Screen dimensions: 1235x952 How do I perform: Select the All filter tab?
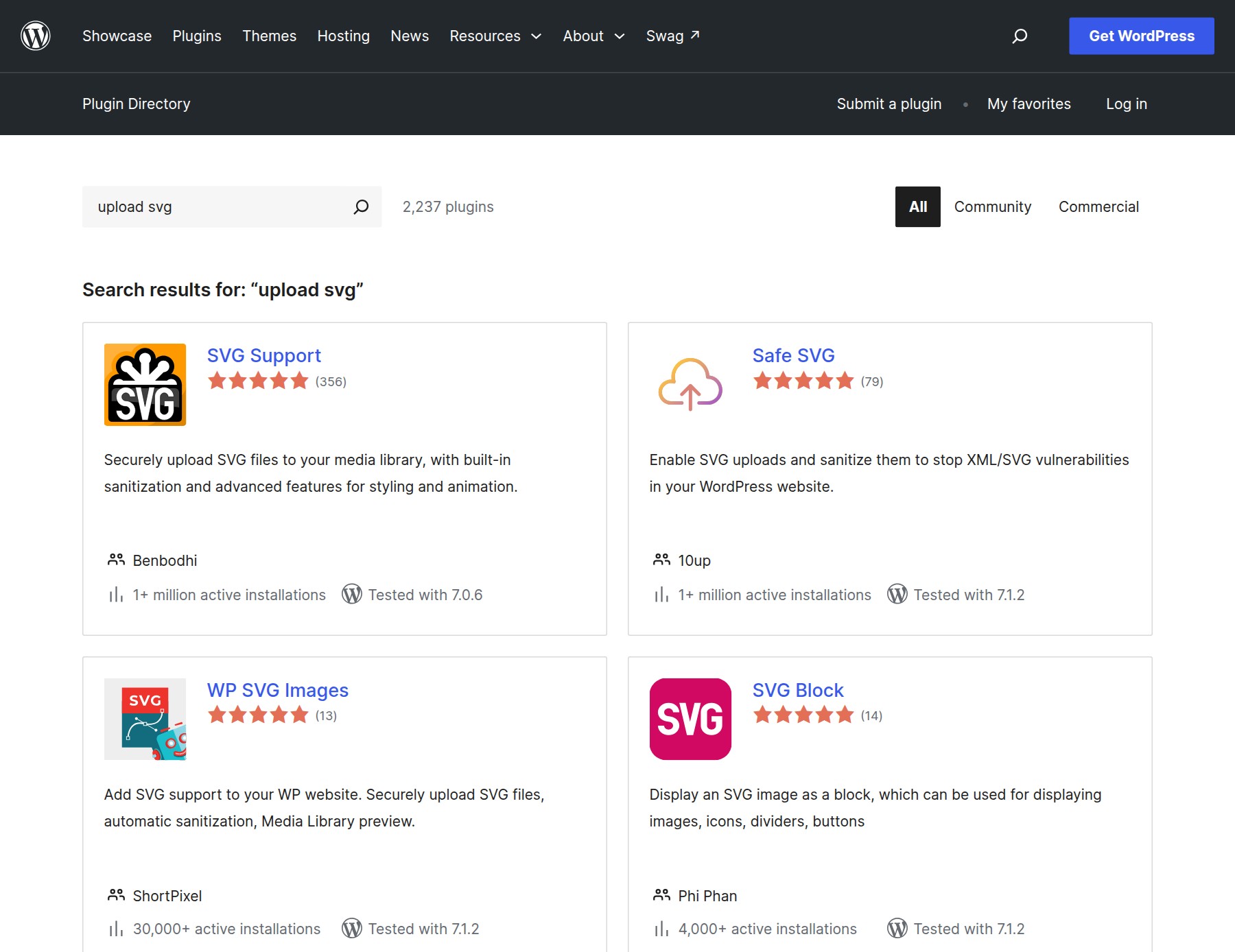pyautogui.click(x=917, y=206)
